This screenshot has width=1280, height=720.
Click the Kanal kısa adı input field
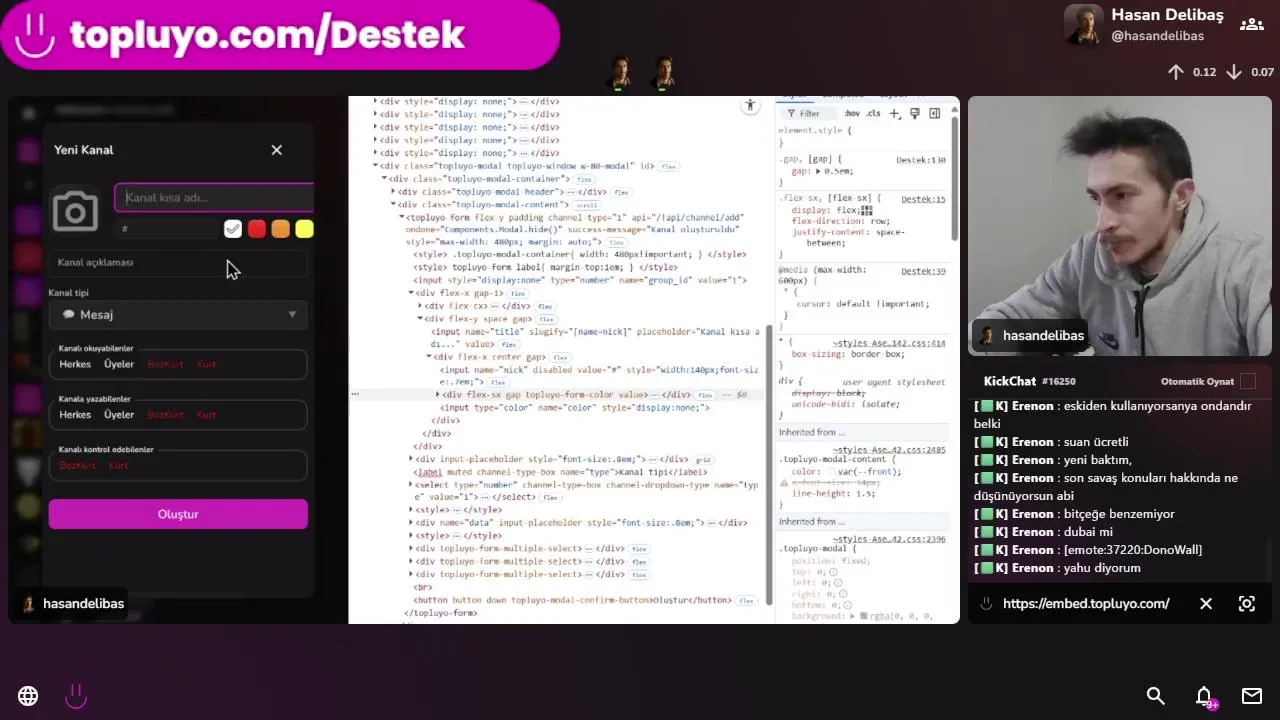click(214, 197)
